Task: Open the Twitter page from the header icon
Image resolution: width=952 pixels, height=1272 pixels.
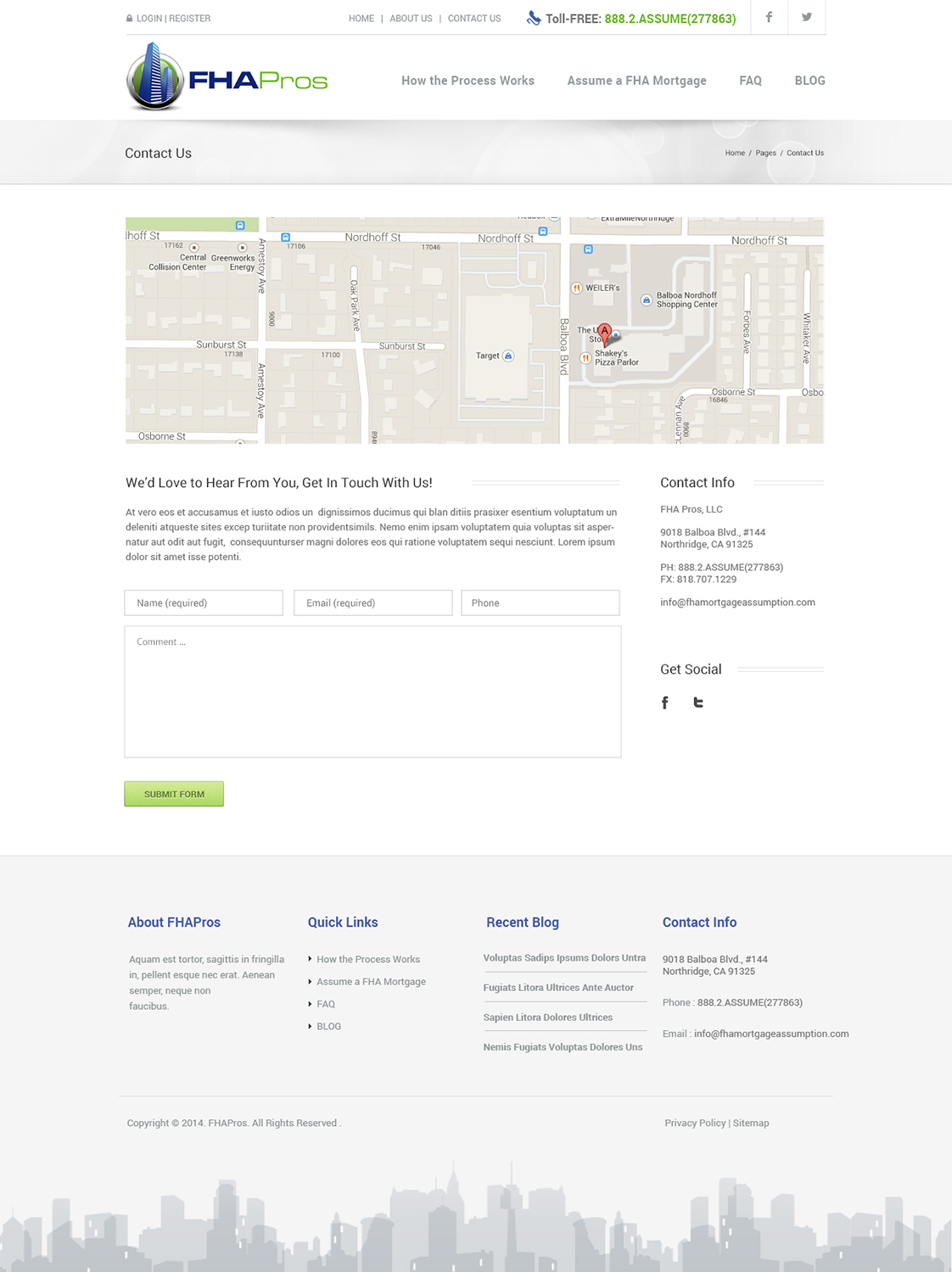Action: tap(808, 17)
